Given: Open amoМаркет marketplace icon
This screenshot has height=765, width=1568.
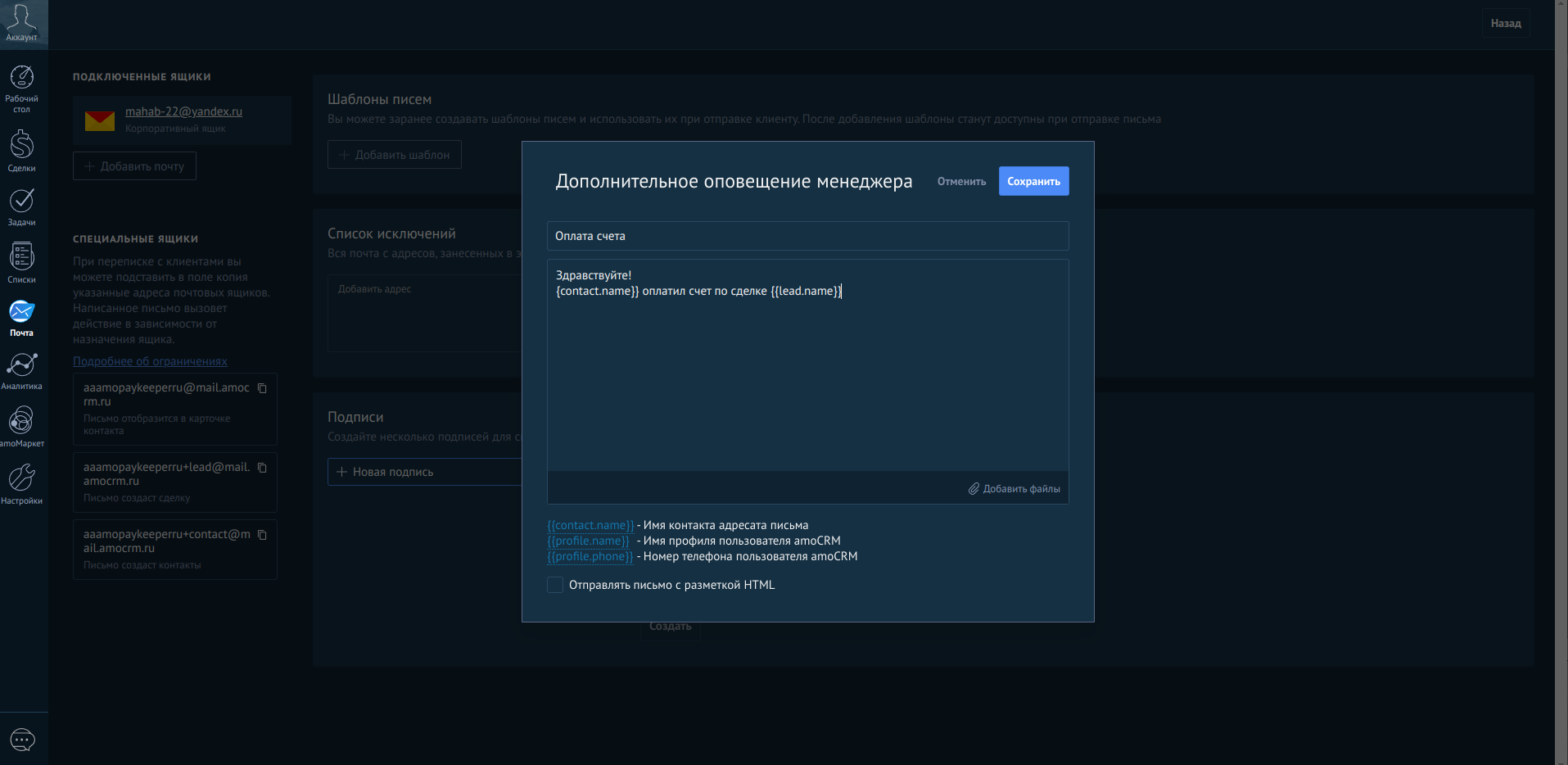Looking at the screenshot, I should tap(21, 421).
